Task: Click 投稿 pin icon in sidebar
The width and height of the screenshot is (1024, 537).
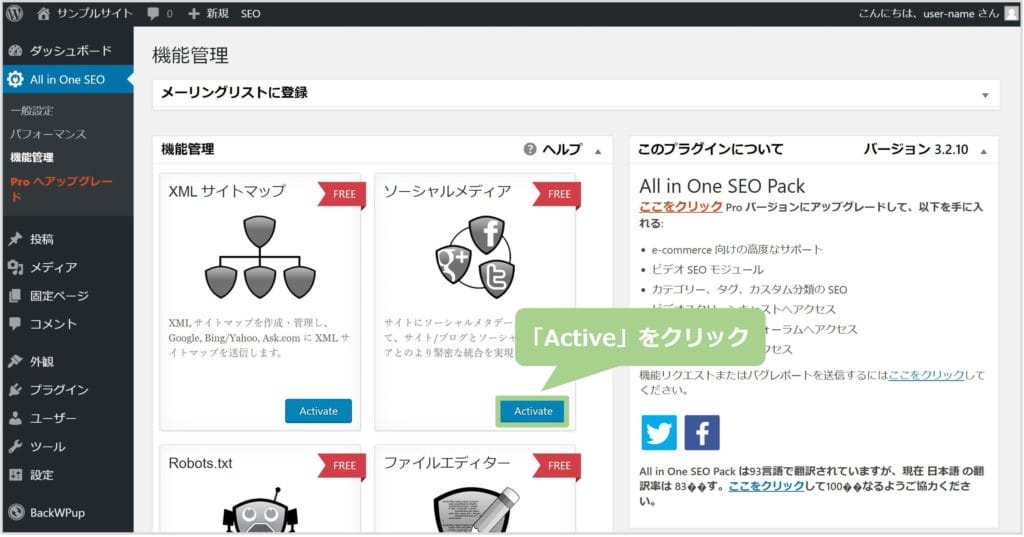Action: [15, 239]
